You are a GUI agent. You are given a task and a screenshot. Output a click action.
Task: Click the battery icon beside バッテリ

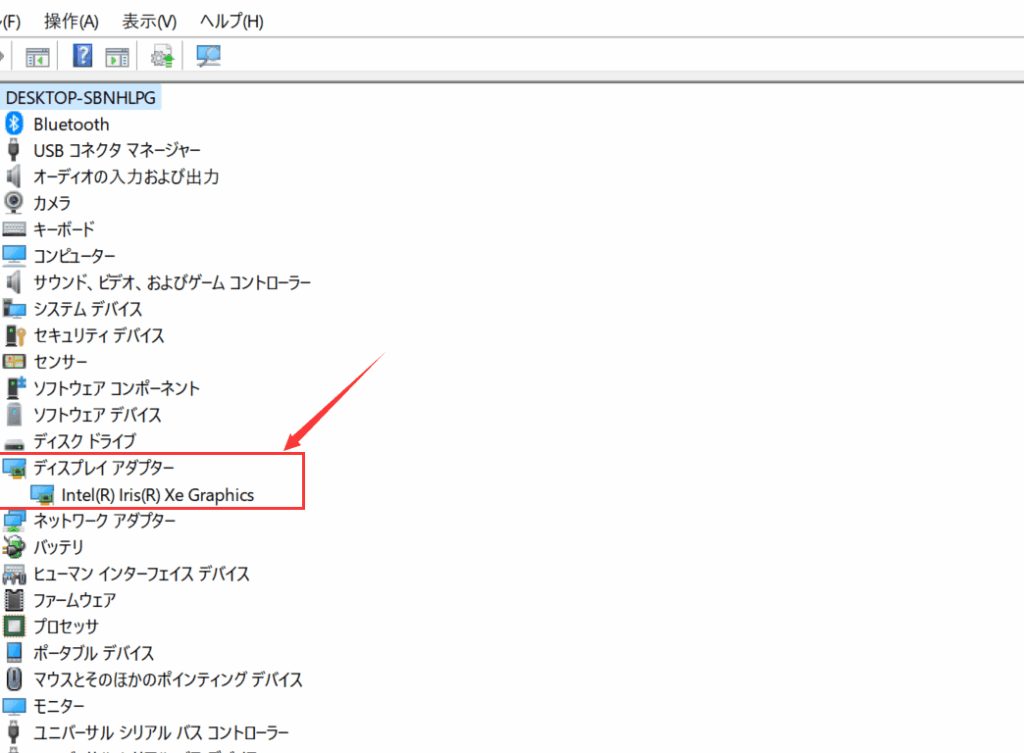[x=14, y=547]
